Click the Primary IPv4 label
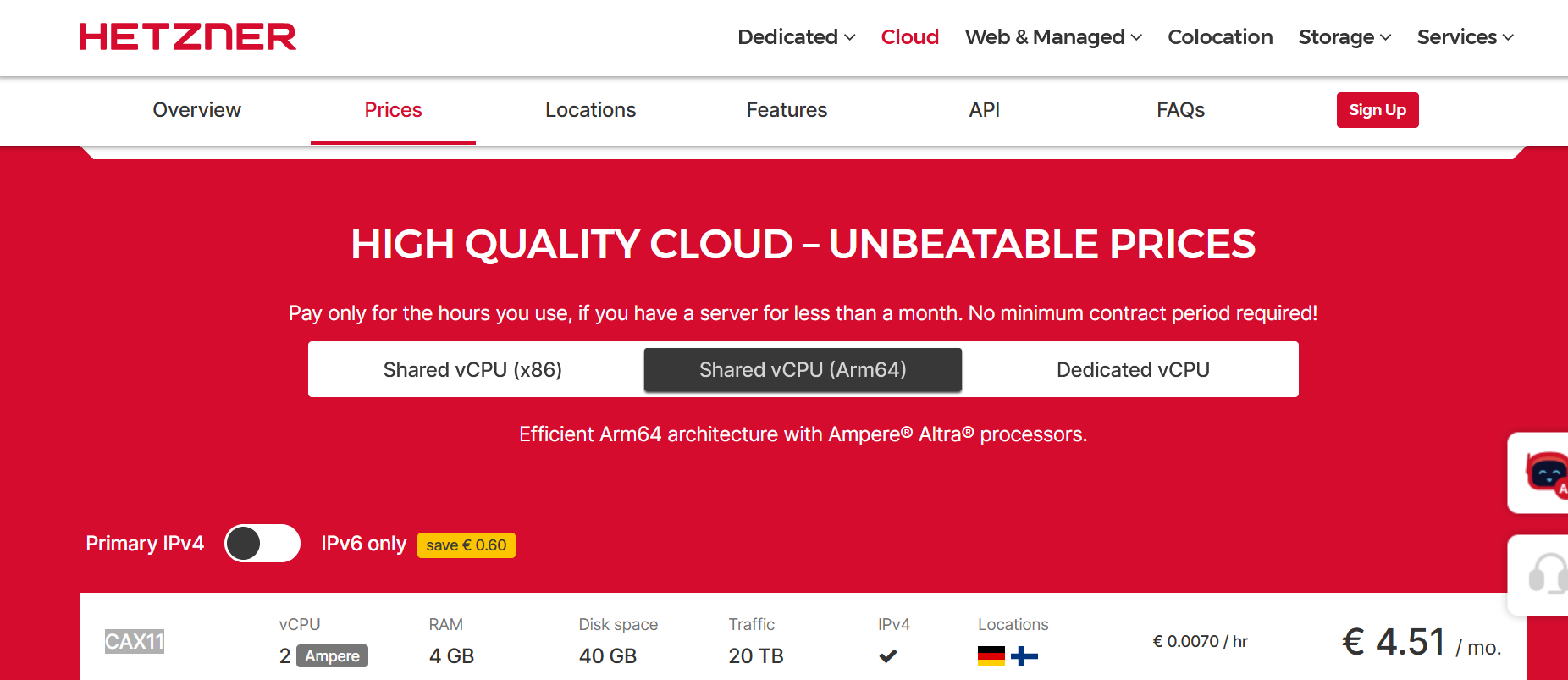 (145, 544)
